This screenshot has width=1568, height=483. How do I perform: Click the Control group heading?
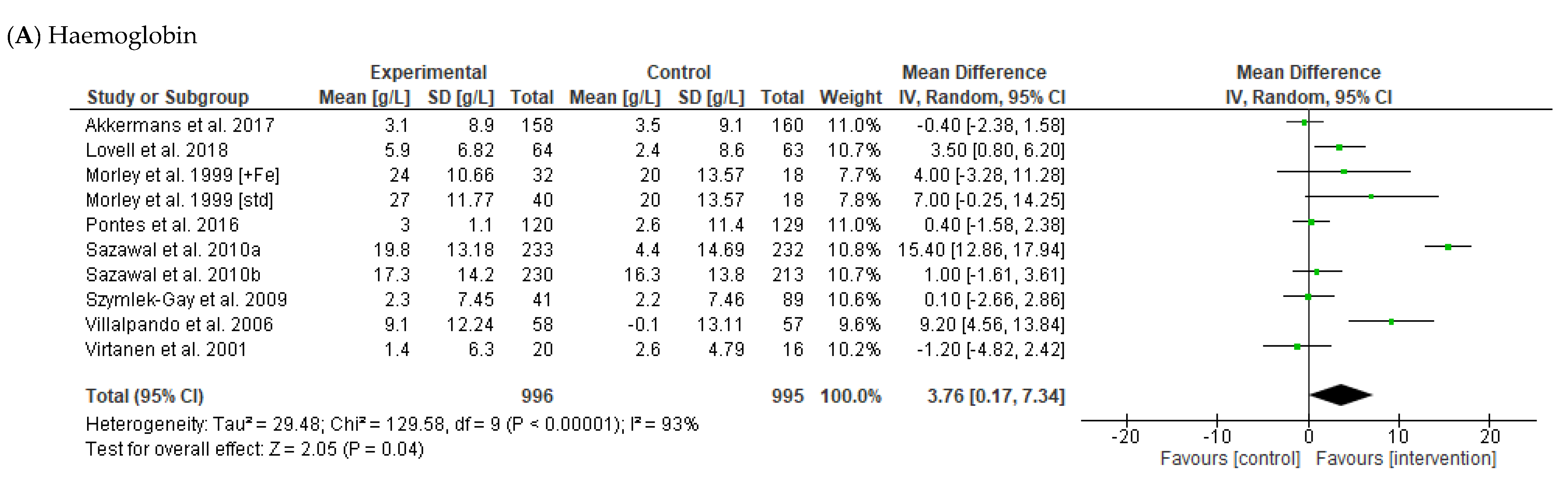[x=679, y=72]
